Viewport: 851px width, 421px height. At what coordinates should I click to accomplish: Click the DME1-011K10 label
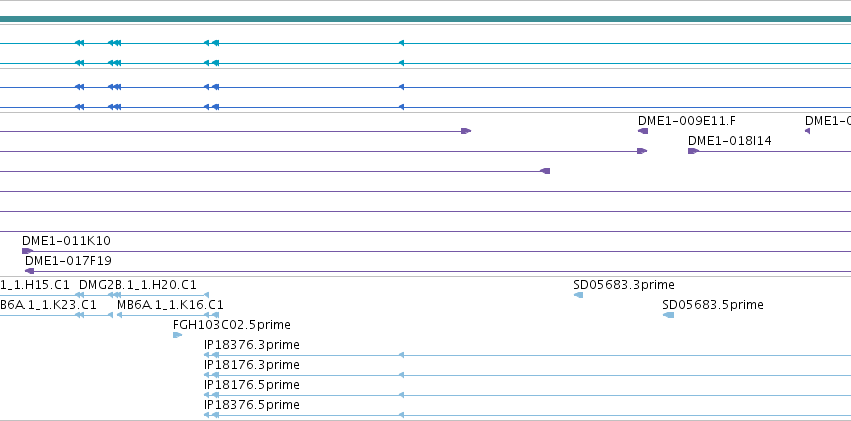coord(66,241)
